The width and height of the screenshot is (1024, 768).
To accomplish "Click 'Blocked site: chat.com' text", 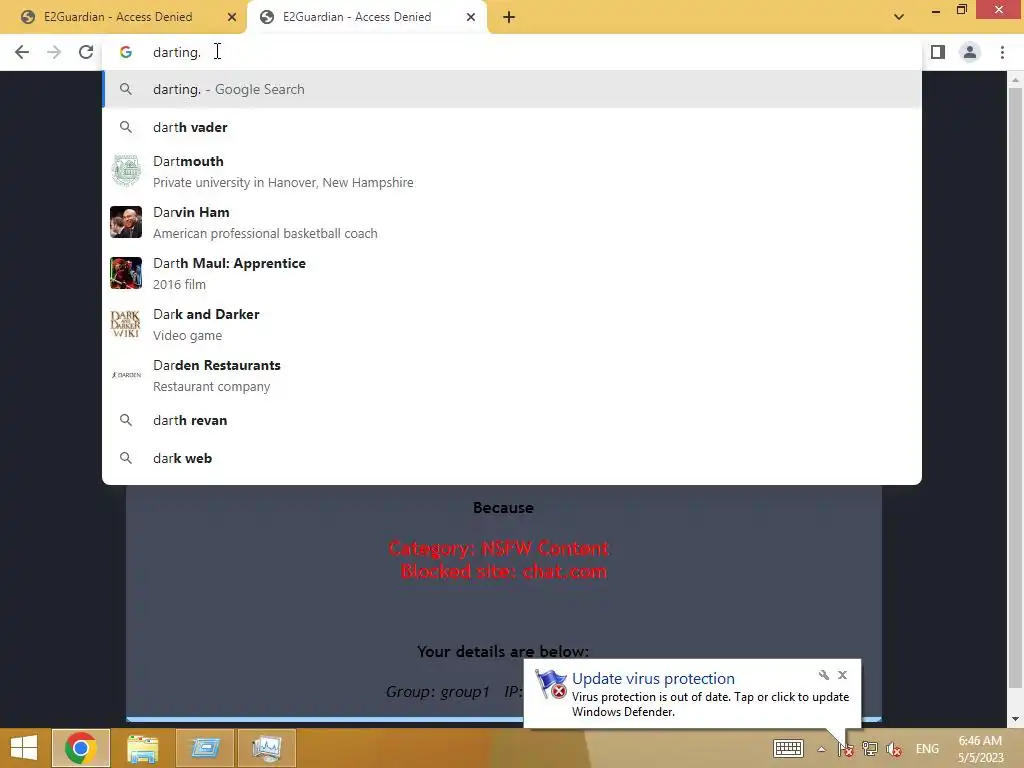I will coord(504,571).
